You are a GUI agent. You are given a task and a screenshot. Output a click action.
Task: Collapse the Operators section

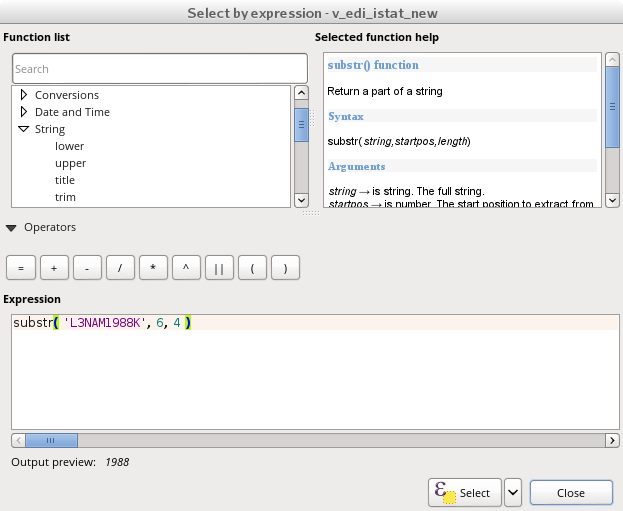coord(11,228)
